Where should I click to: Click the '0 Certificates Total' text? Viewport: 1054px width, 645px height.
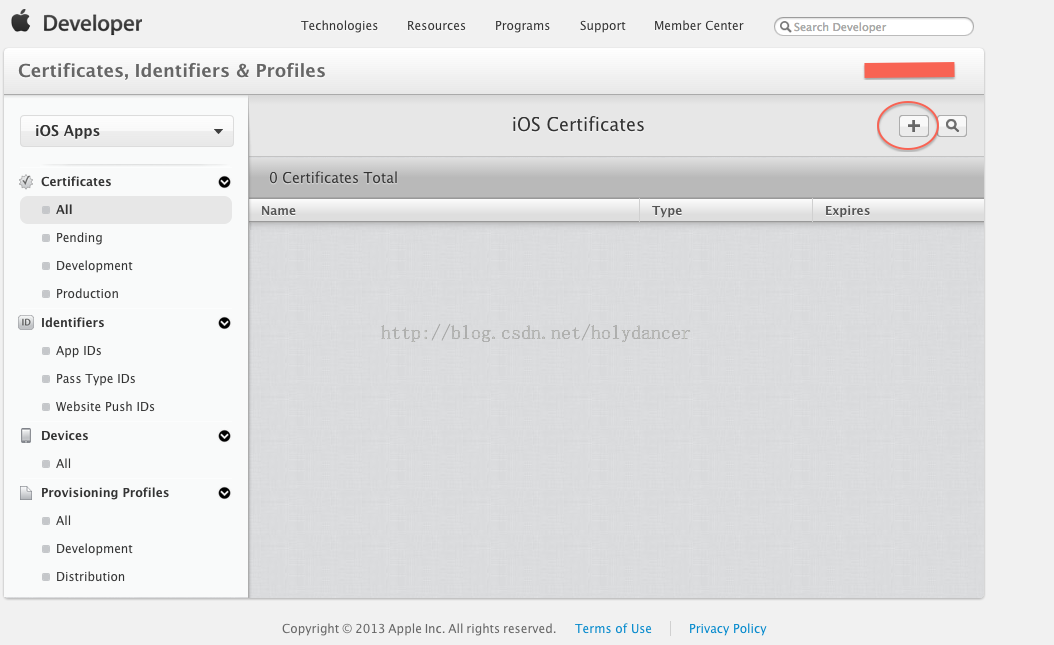tap(333, 177)
